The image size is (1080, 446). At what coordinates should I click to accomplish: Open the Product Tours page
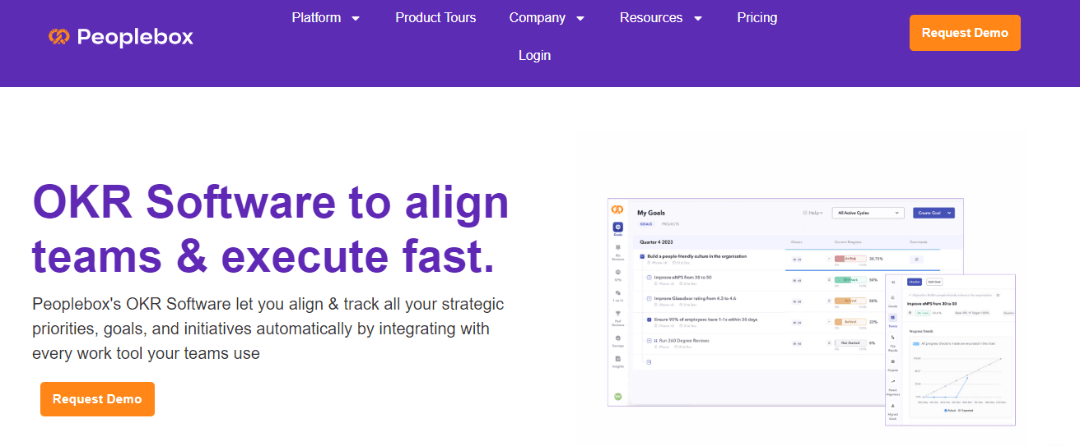point(435,18)
